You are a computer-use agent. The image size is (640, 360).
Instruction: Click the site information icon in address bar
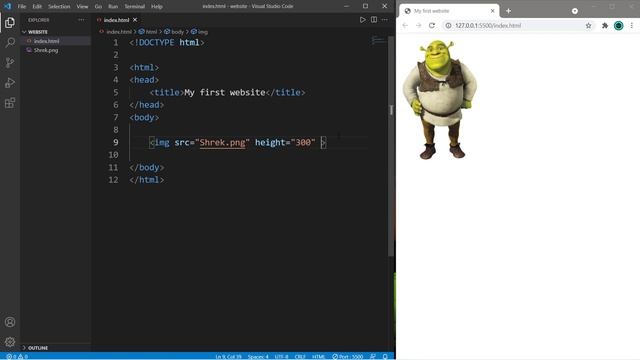tap(448, 25)
